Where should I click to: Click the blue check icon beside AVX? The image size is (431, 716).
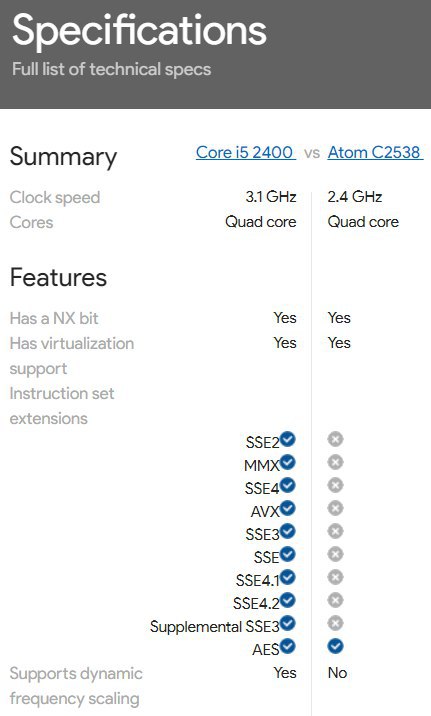point(288,508)
